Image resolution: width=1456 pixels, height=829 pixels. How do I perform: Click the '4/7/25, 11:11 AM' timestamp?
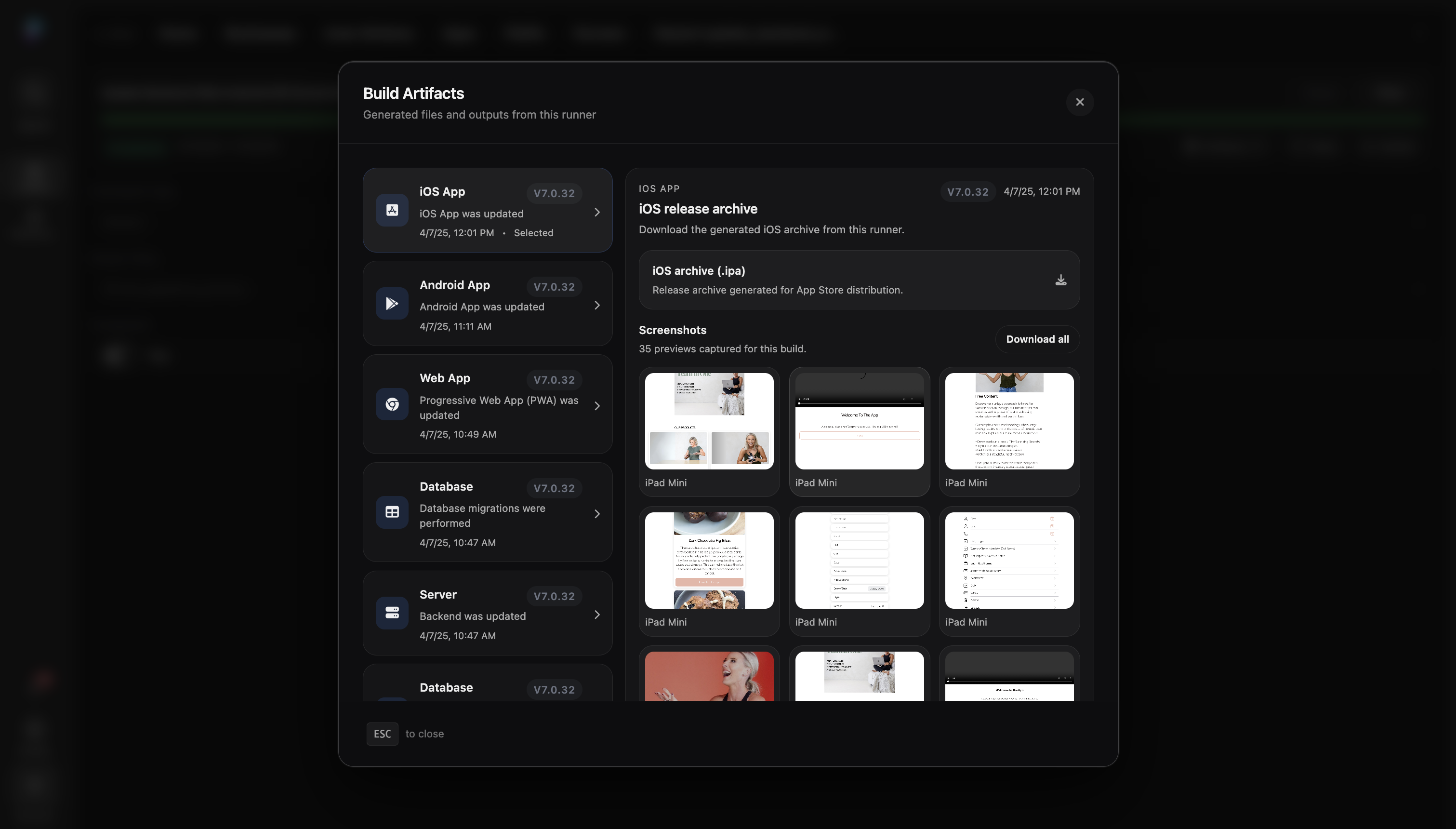[455, 327]
